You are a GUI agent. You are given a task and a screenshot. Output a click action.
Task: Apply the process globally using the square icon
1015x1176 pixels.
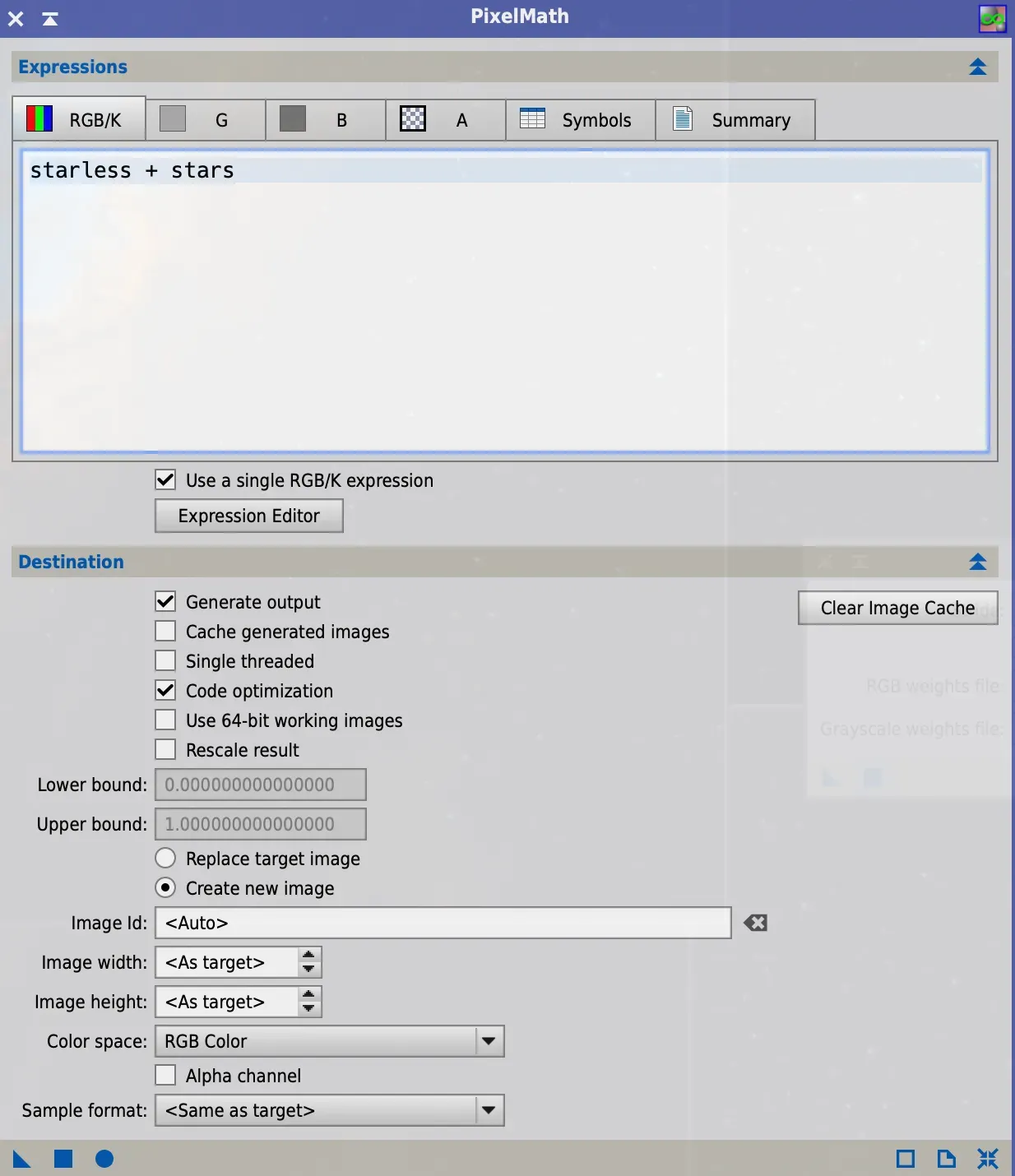(64, 1158)
